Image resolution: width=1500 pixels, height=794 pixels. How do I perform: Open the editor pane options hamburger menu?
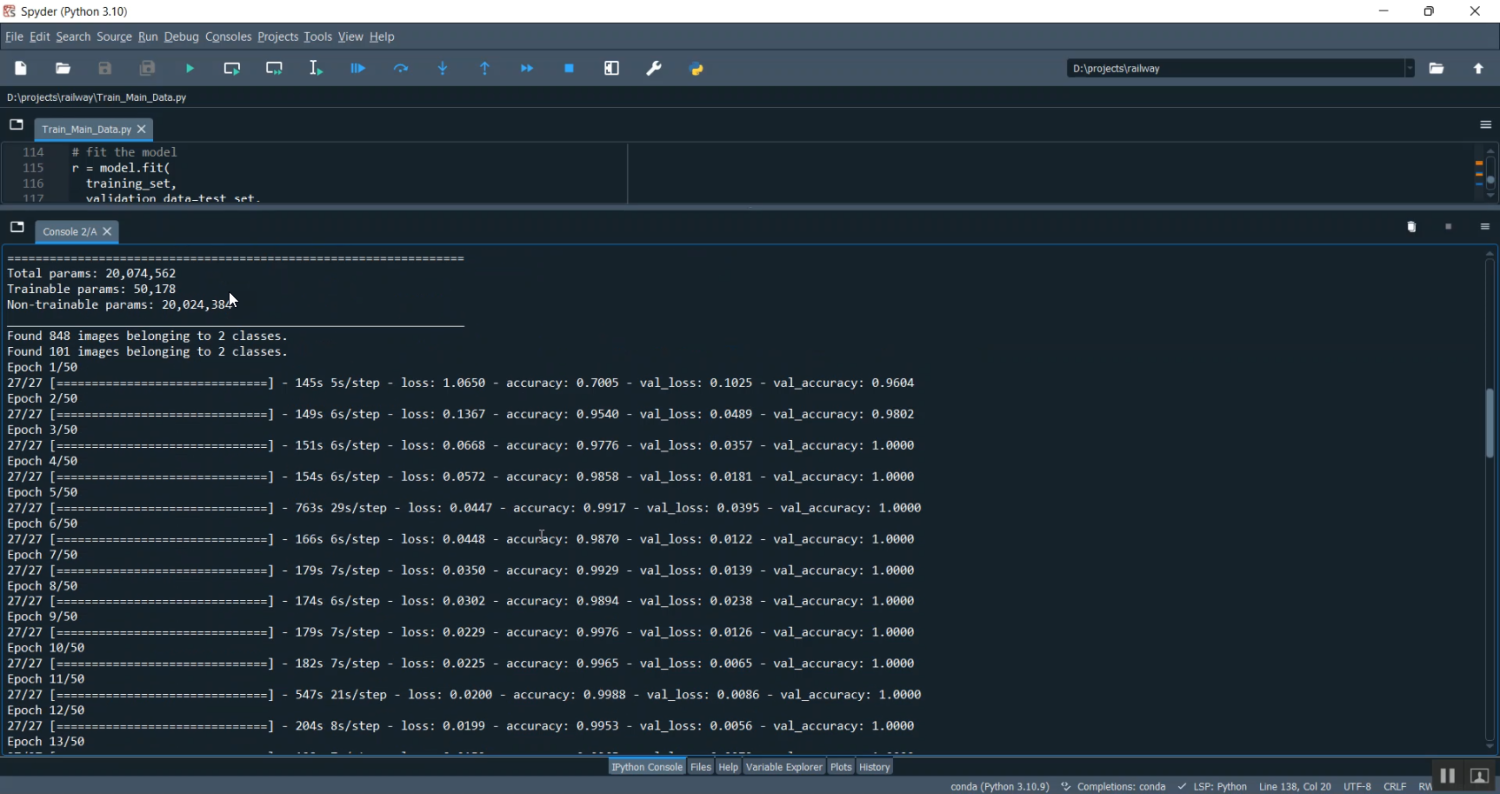[x=1485, y=125]
